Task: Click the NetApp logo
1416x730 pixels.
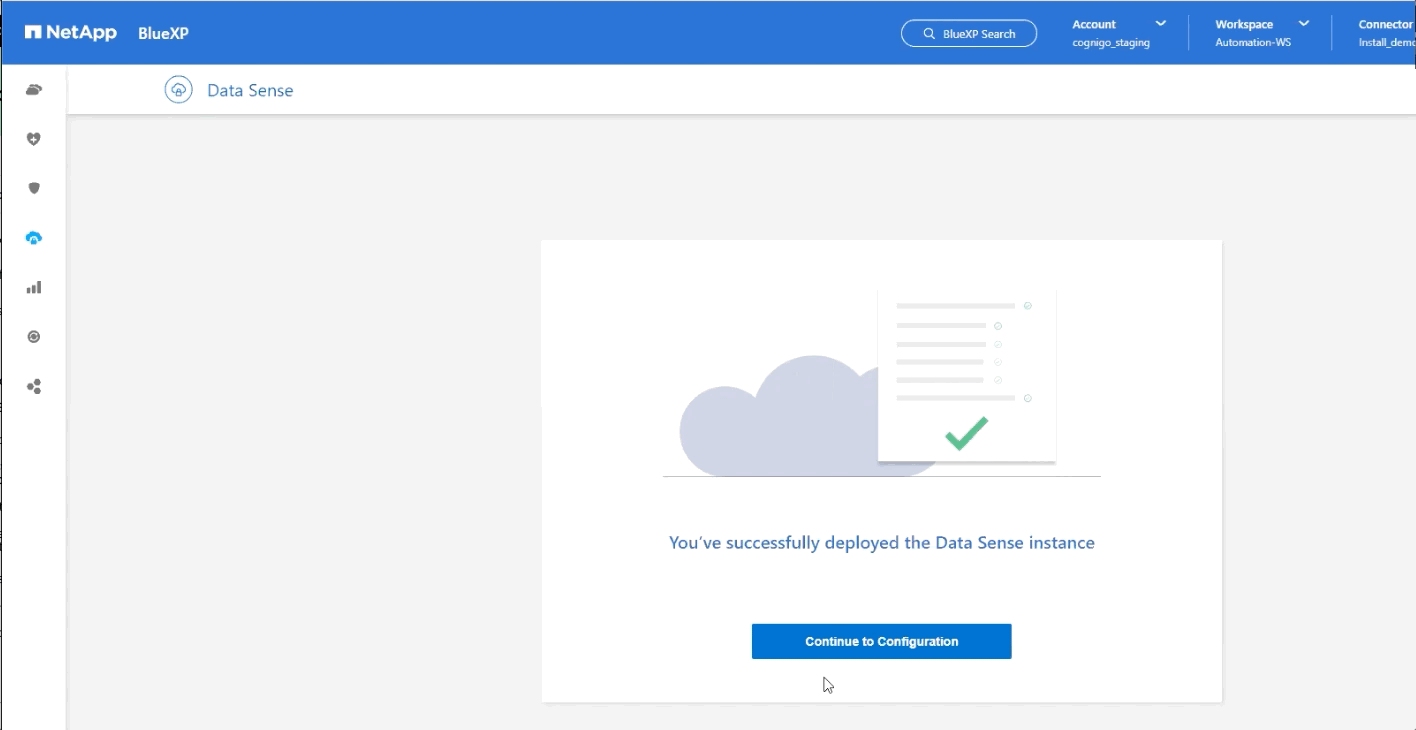Action: 71,33
